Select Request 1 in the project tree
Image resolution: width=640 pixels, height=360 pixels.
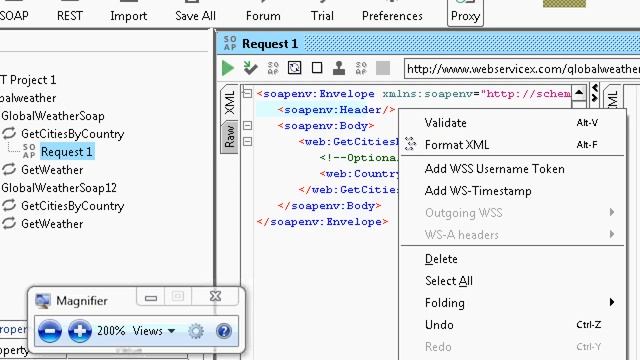pyautogui.click(x=67, y=151)
